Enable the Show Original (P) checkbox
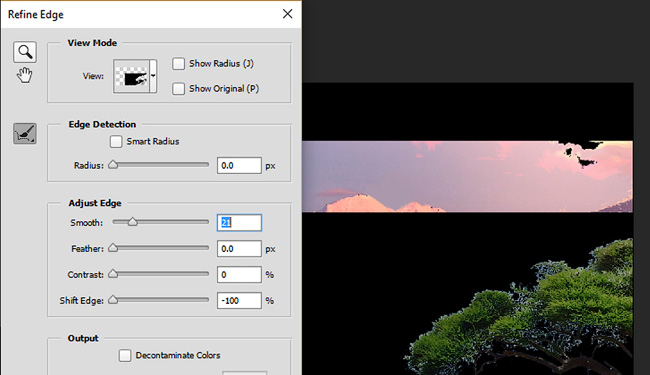This screenshot has height=375, width=650. pos(179,89)
